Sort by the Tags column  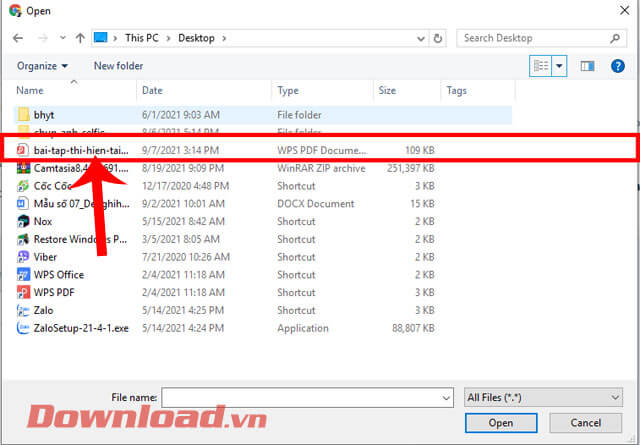tap(456, 90)
